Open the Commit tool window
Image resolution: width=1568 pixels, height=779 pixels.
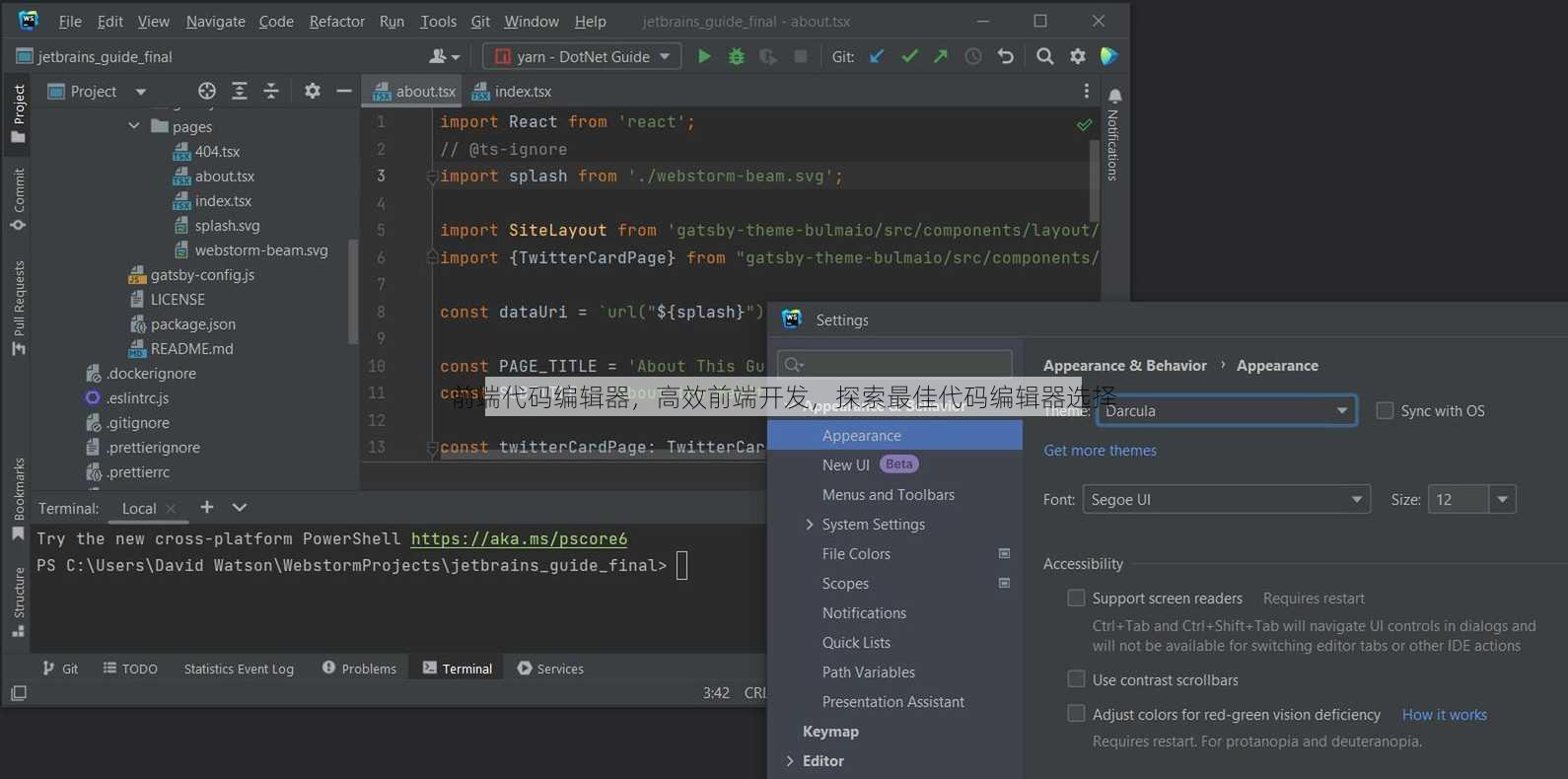pyautogui.click(x=19, y=200)
